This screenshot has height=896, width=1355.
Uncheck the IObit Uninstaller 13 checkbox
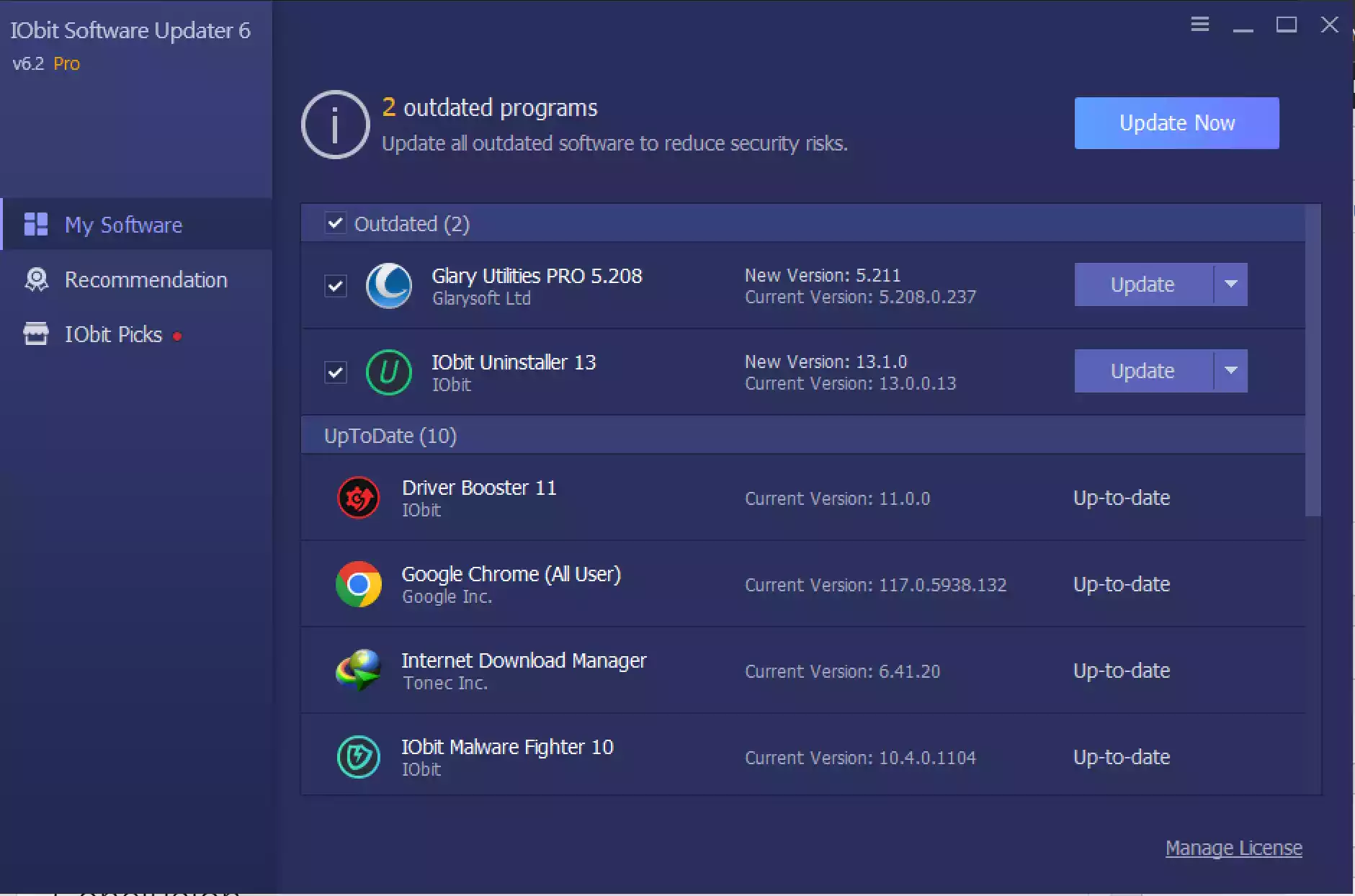[x=336, y=372]
